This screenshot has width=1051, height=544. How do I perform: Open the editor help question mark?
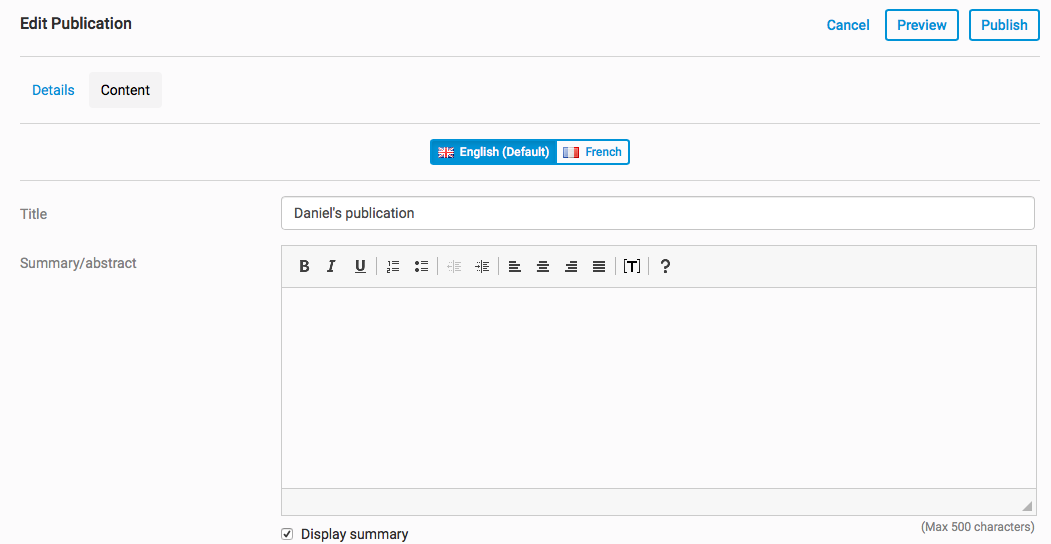coord(665,266)
